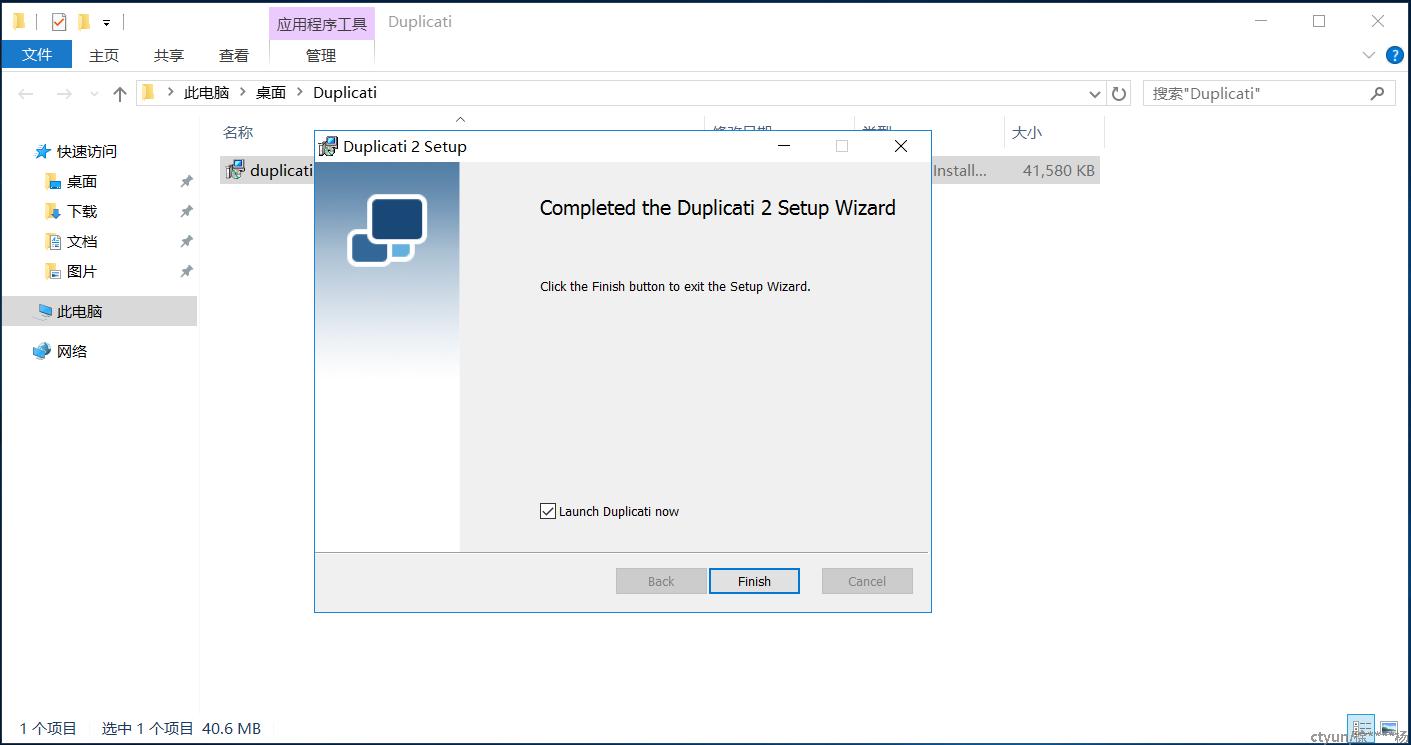Open quick access toolbar customize dropdown

point(106,22)
